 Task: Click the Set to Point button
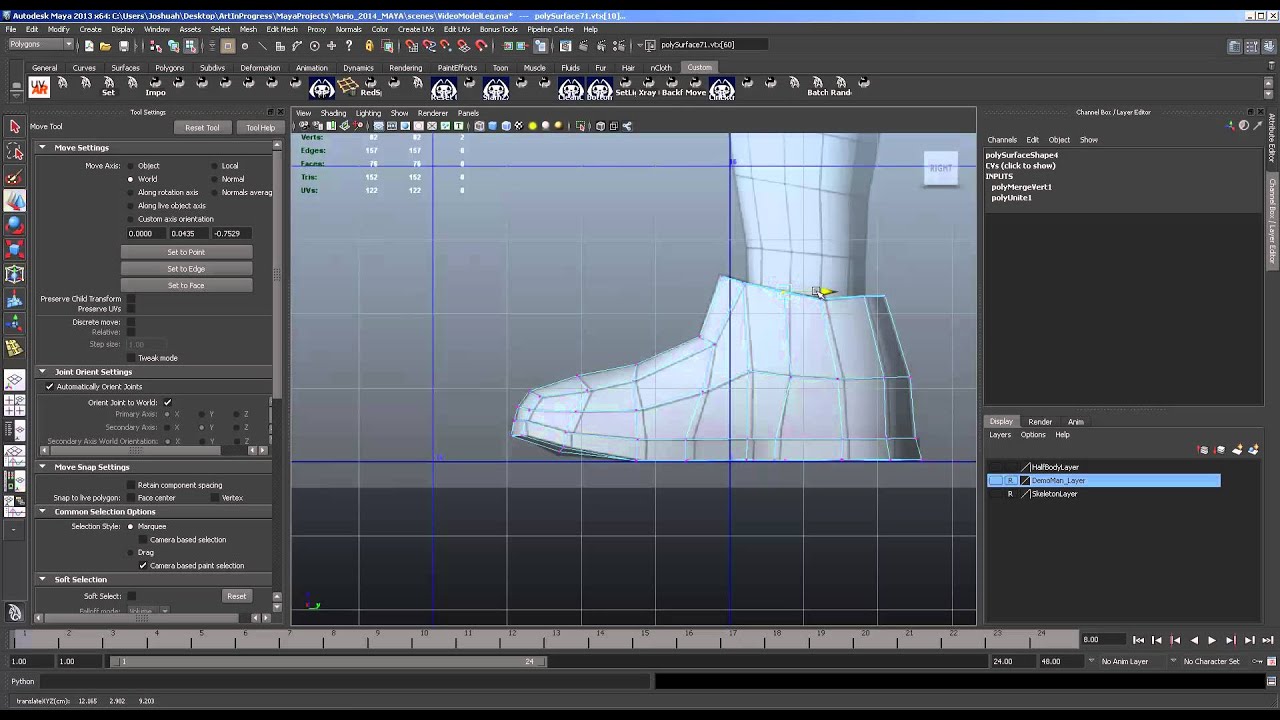click(x=186, y=252)
